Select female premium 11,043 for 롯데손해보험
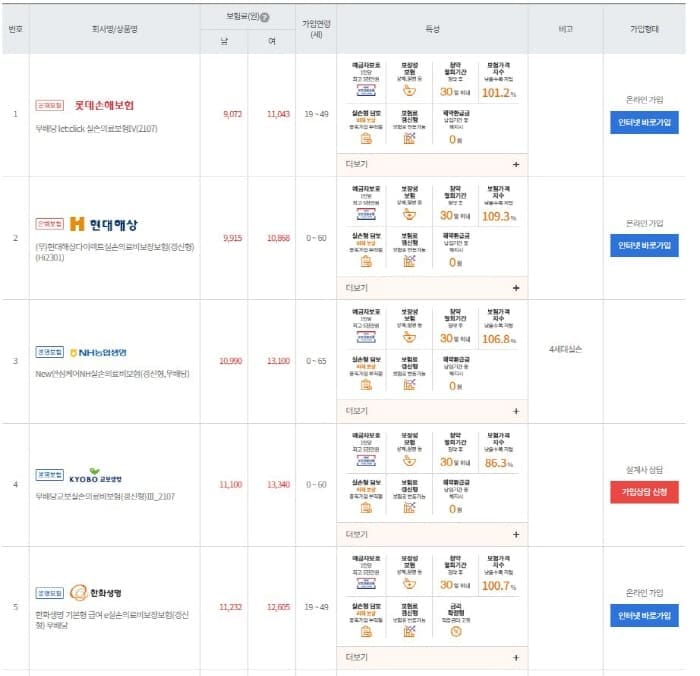Screen dimensions: 700x676 [x=278, y=114]
